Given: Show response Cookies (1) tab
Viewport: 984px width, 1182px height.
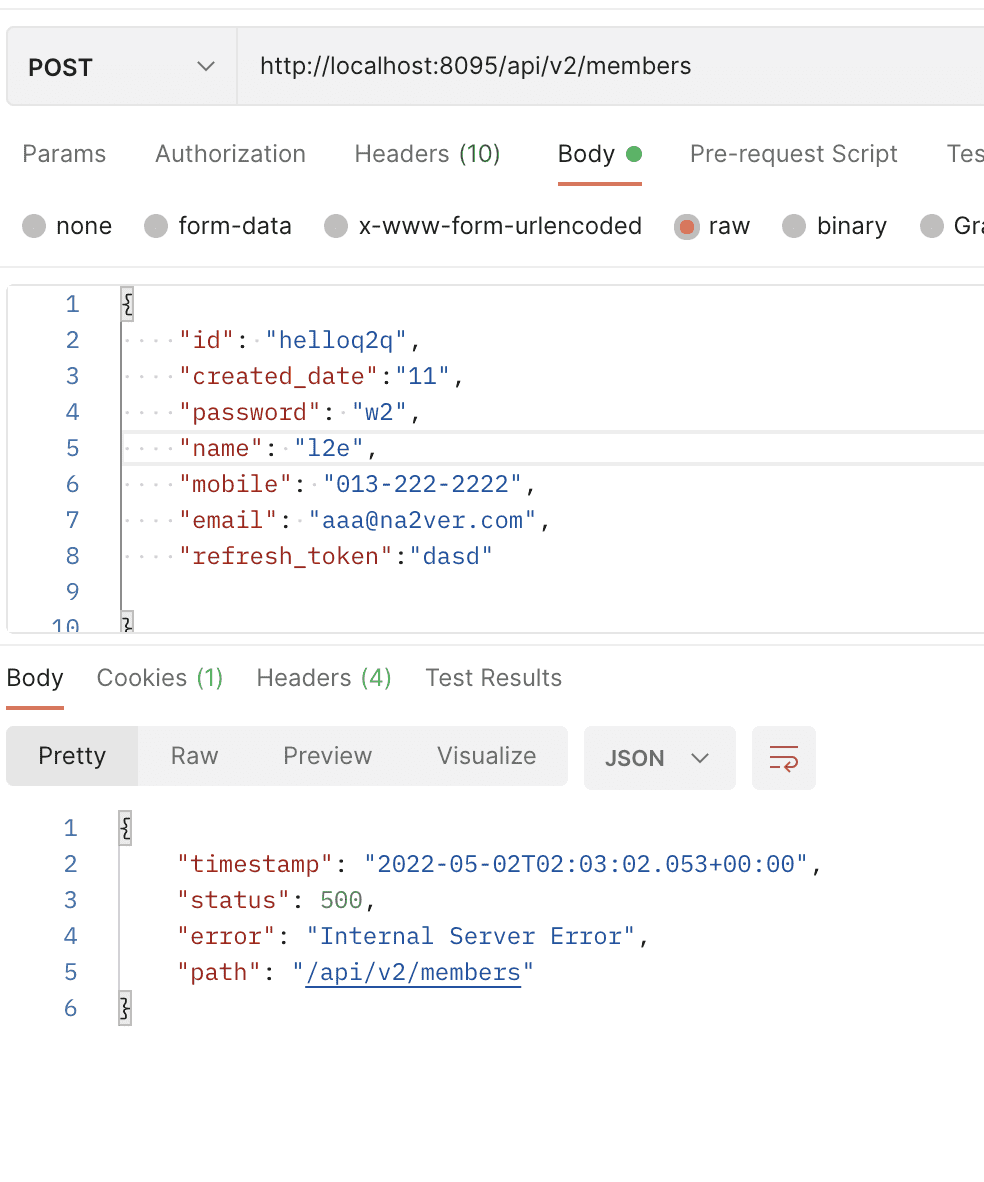Looking at the screenshot, I should point(160,678).
